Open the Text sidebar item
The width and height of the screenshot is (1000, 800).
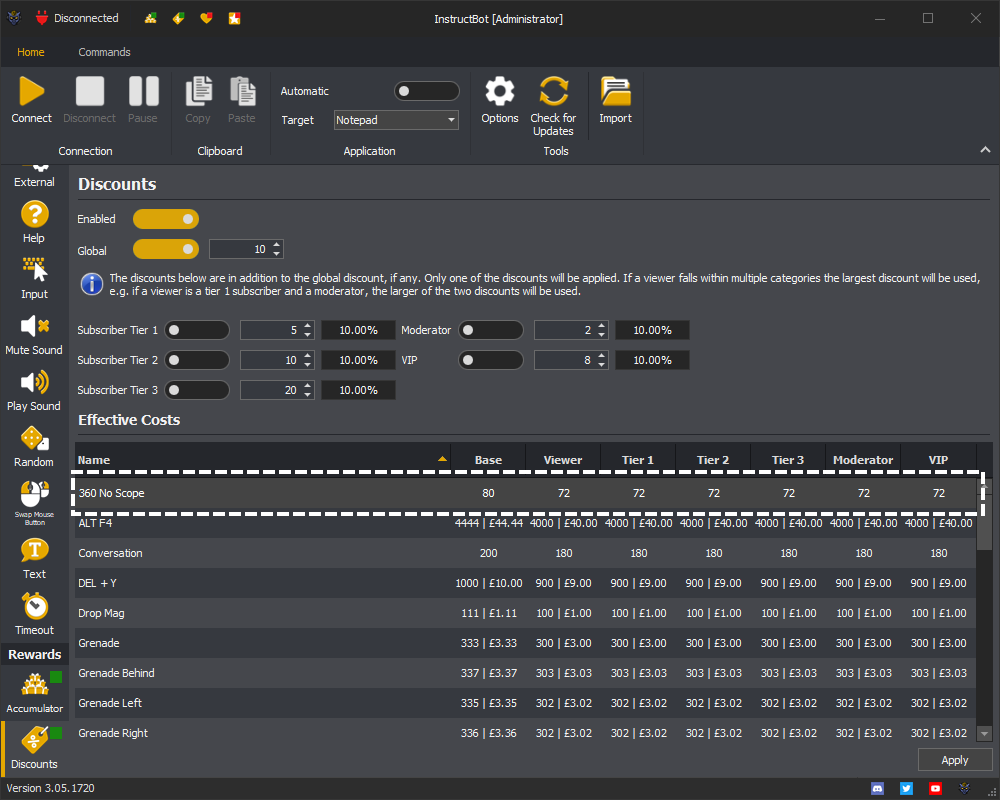(34, 559)
